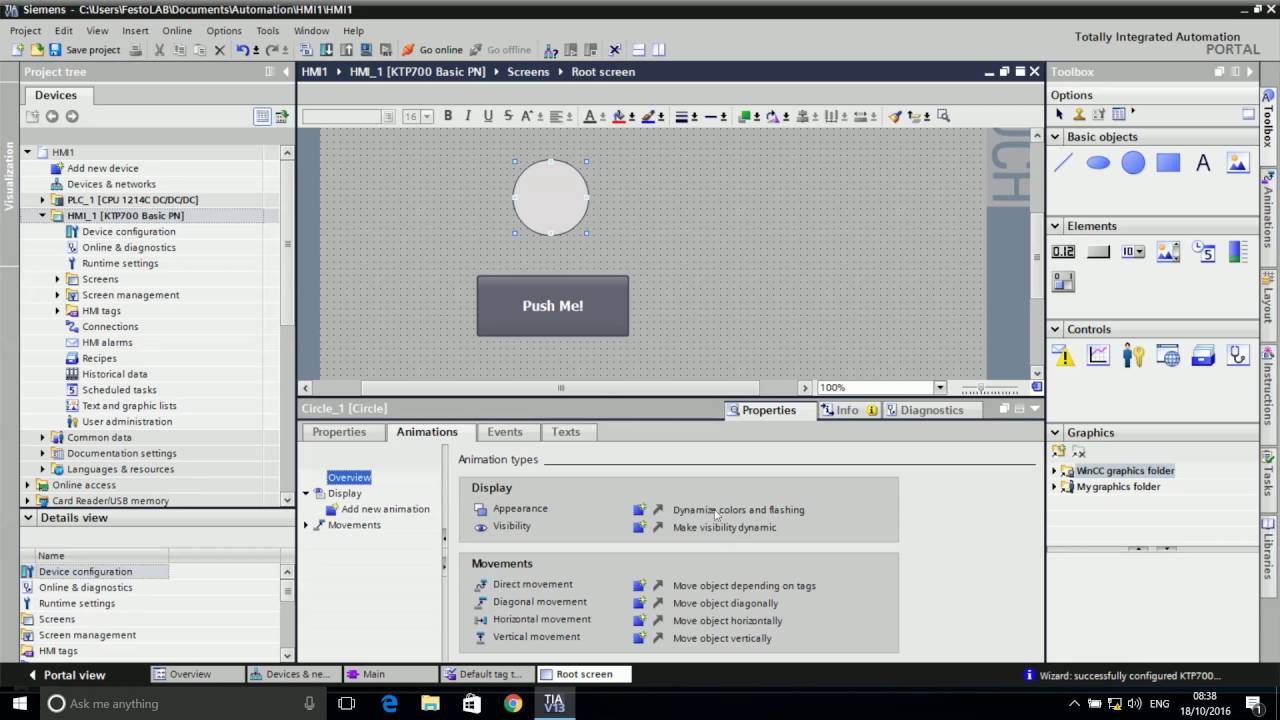1280x720 pixels.
Task: Click Move object diagonally link
Action: (725, 603)
